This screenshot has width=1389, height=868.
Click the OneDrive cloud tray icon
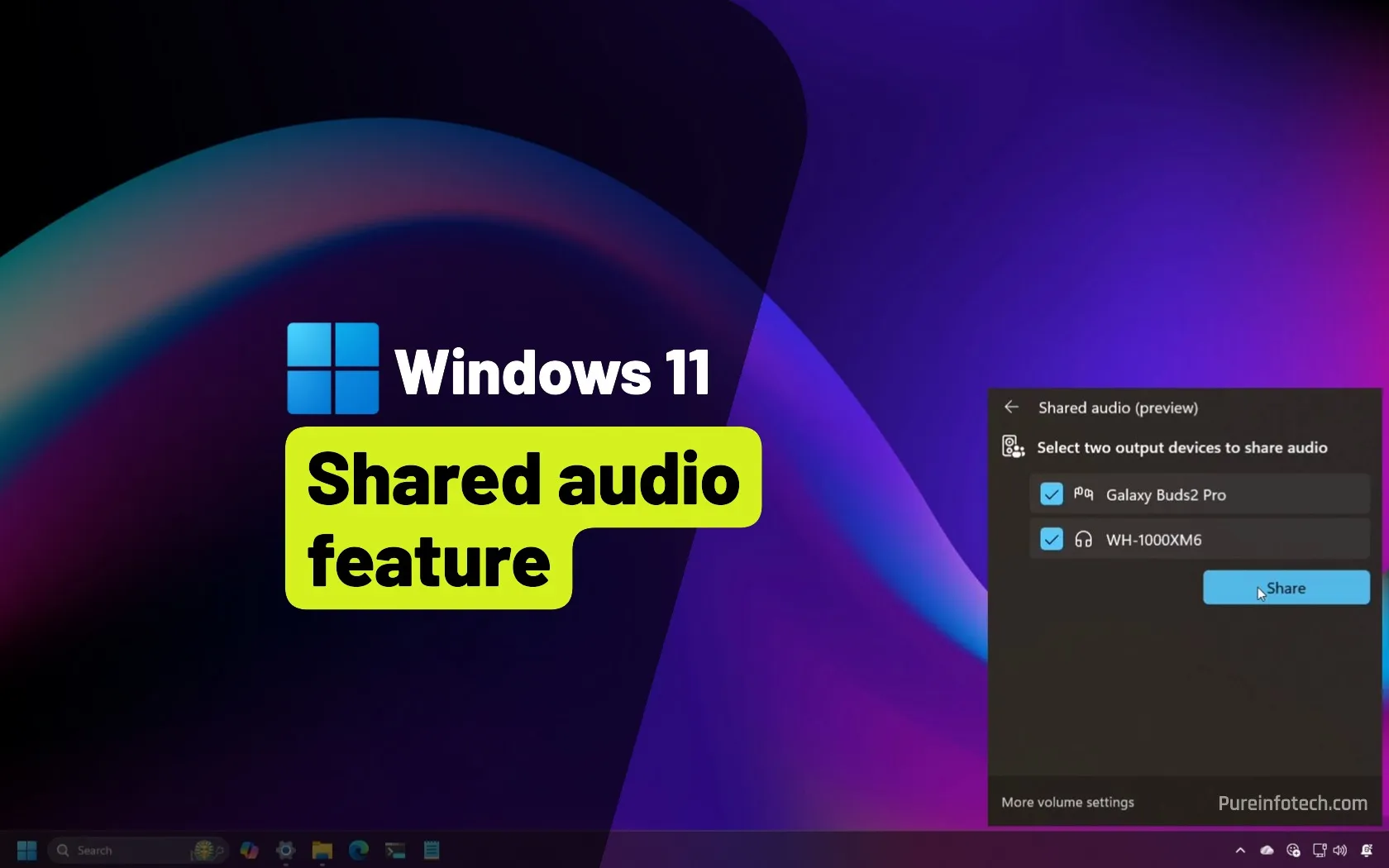coord(1267,850)
